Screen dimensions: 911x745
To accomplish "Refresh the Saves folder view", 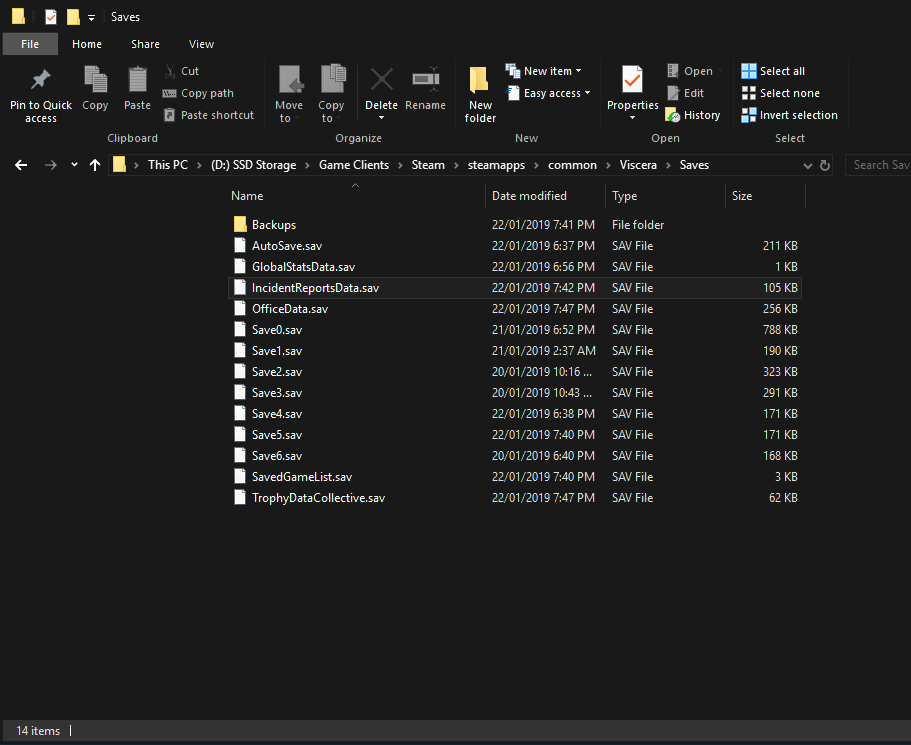I will (x=824, y=166).
